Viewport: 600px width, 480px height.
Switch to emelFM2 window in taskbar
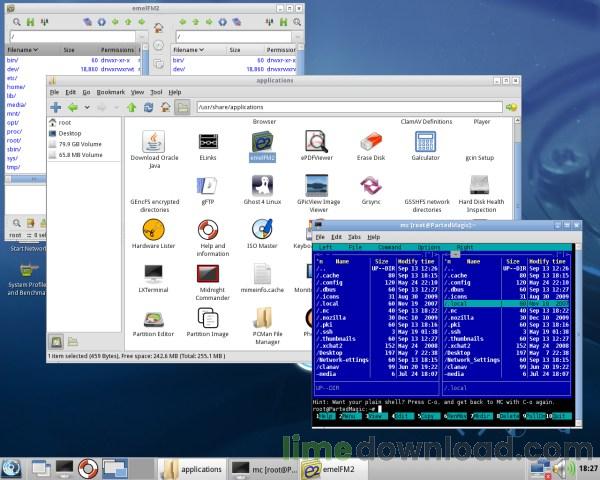tap(334, 469)
